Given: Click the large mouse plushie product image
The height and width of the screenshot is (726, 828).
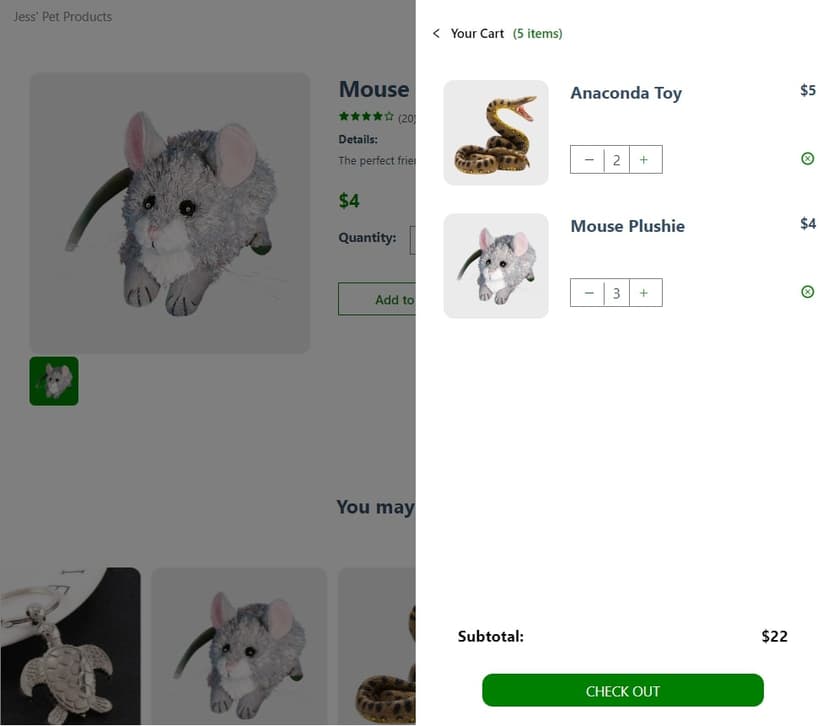Looking at the screenshot, I should [170, 212].
